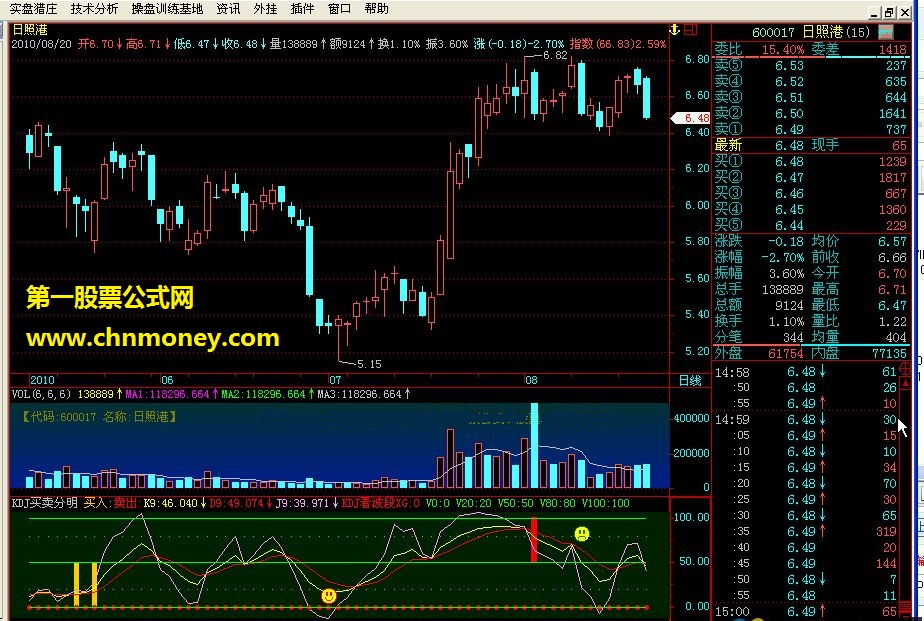Click the 6.82 high price label
Screen dimensions: 924x621
(x=555, y=55)
